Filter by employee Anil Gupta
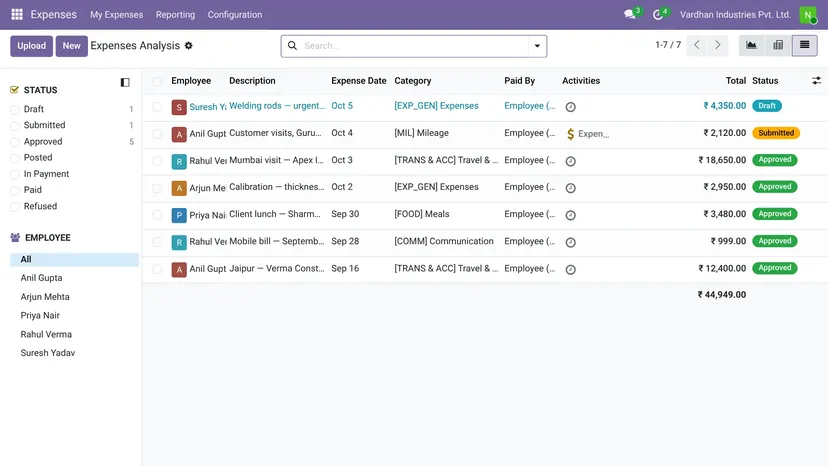The height and width of the screenshot is (466, 828). [x=41, y=278]
